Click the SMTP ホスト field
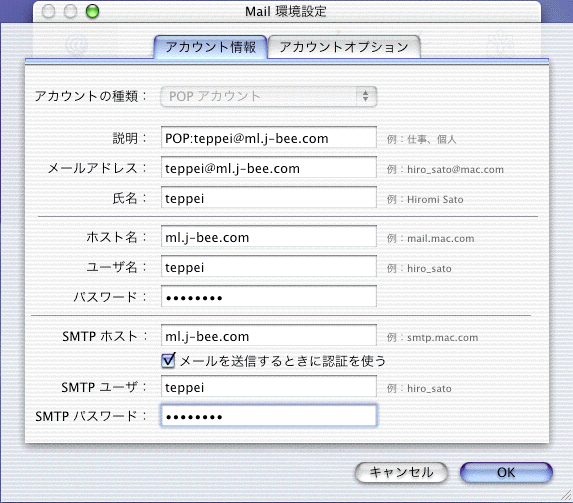573x503 pixels. pyautogui.click(x=269, y=336)
